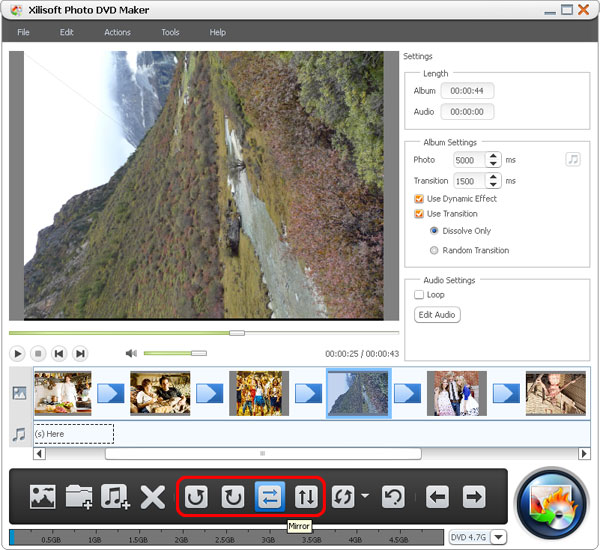This screenshot has width=600, height=550.
Task: Delete selected photo with X icon
Action: 152,497
